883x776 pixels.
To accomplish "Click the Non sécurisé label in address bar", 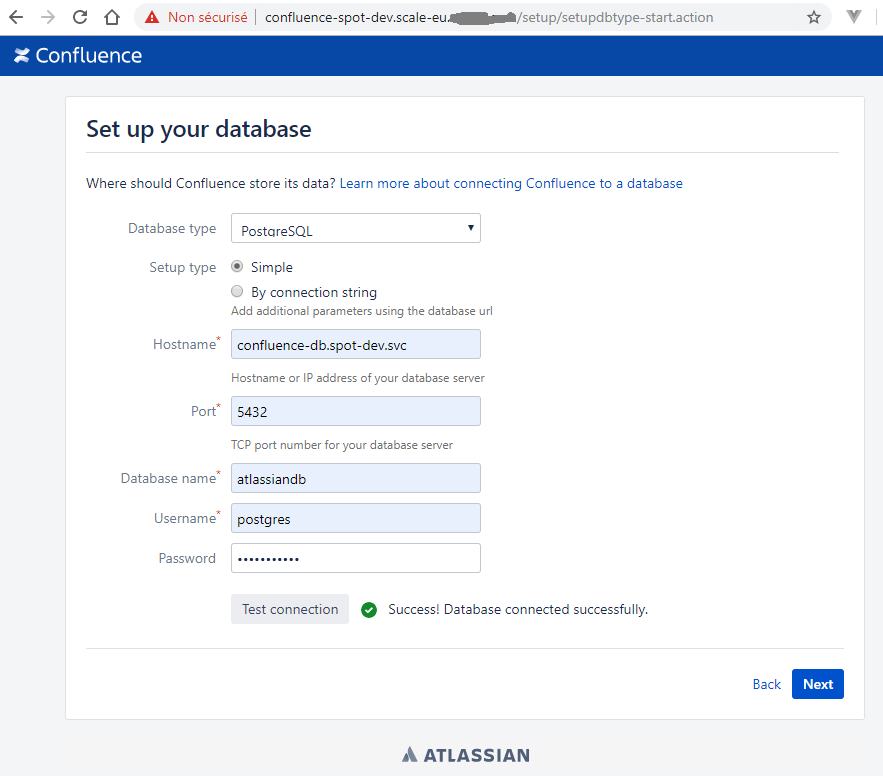I will click(x=207, y=17).
